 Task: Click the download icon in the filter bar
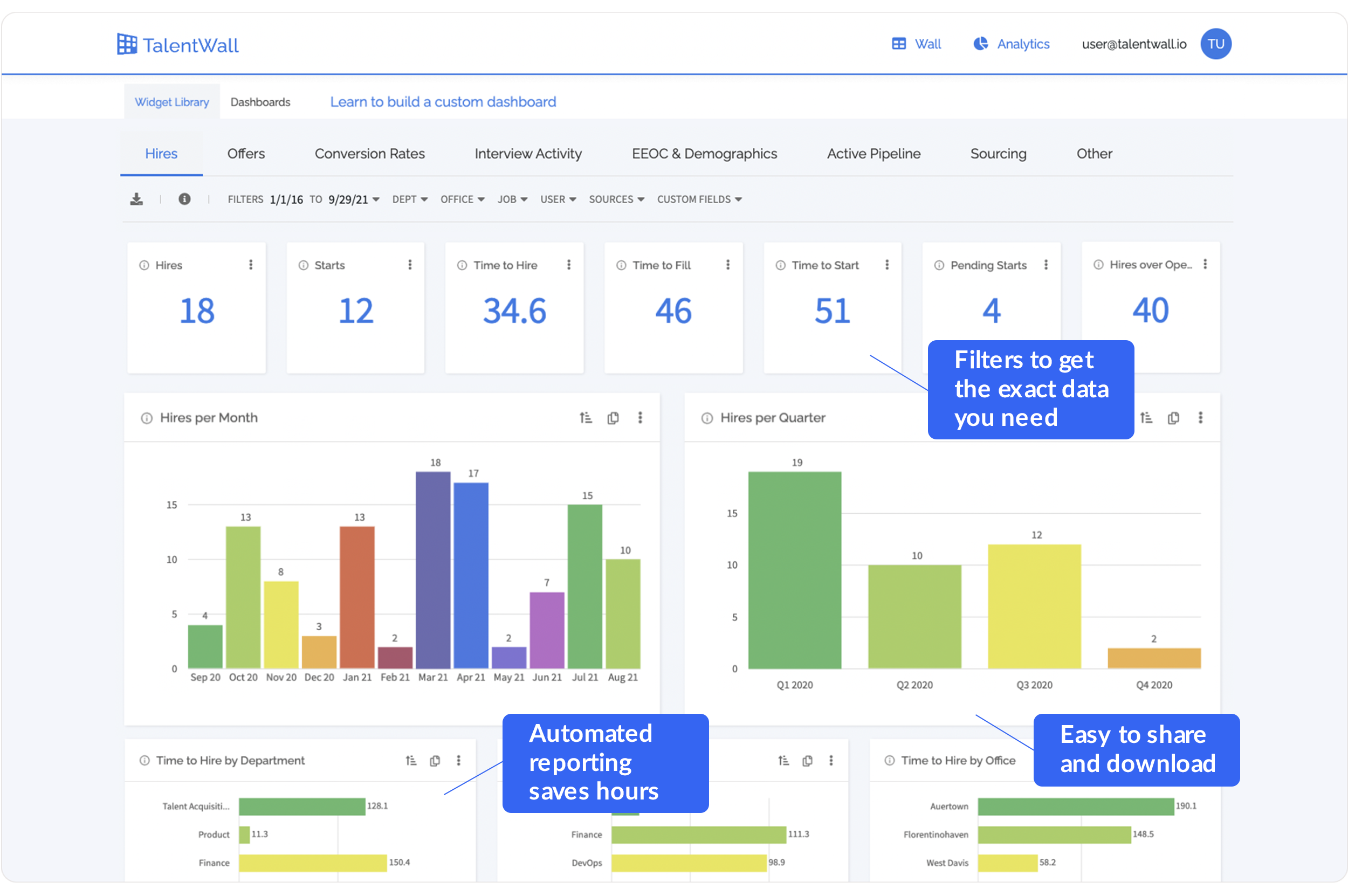tap(136, 199)
